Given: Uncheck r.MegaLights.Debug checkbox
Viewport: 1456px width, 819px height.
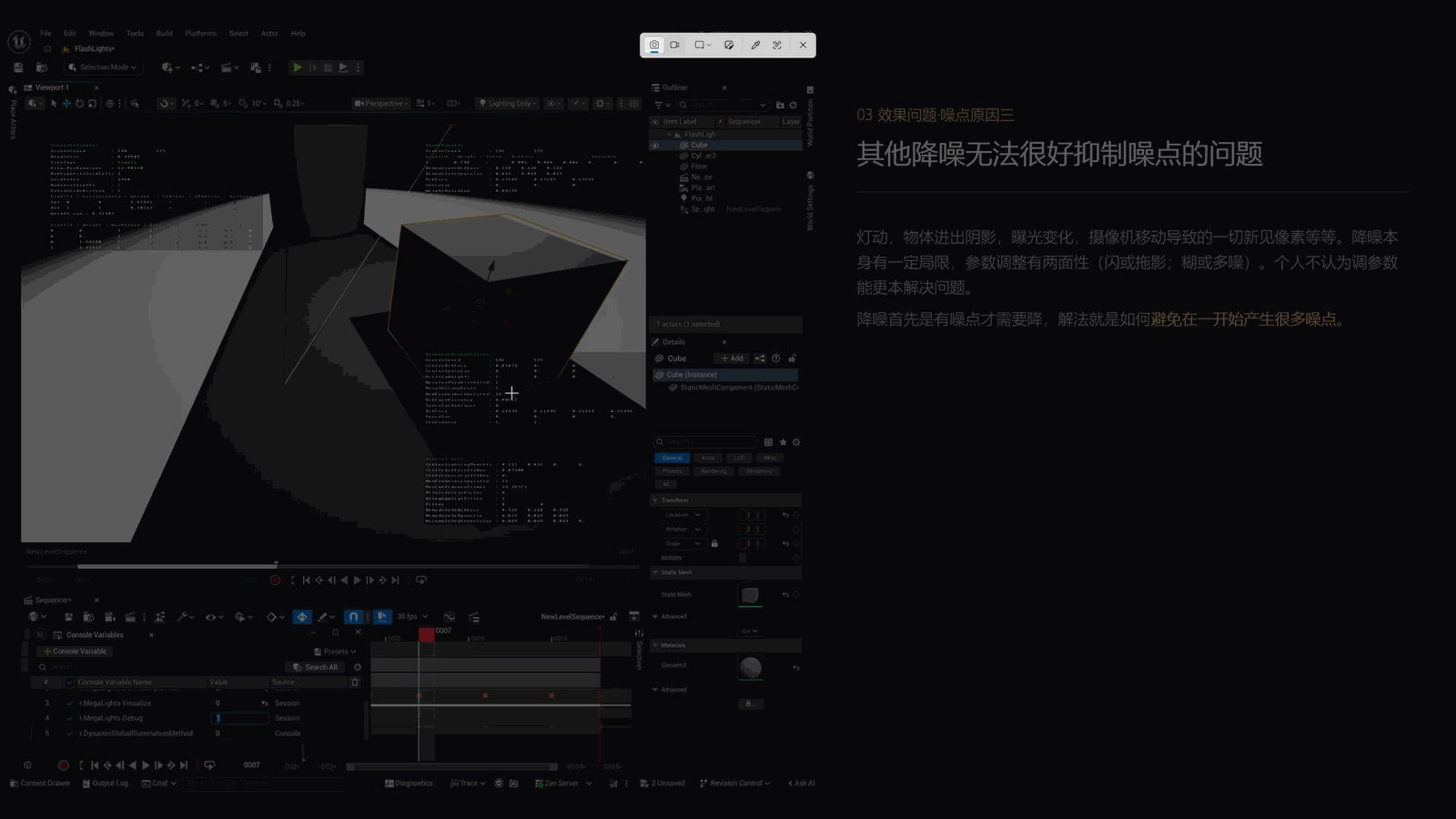Looking at the screenshot, I should click(69, 718).
